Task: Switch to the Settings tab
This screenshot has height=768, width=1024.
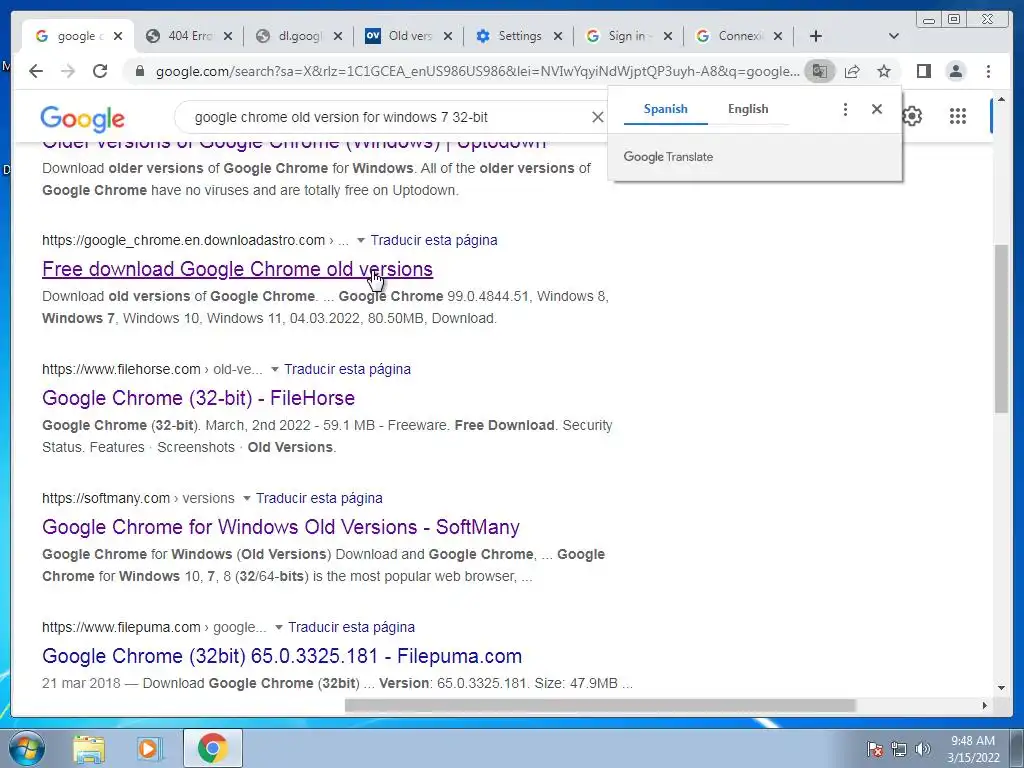Action: pyautogui.click(x=519, y=36)
